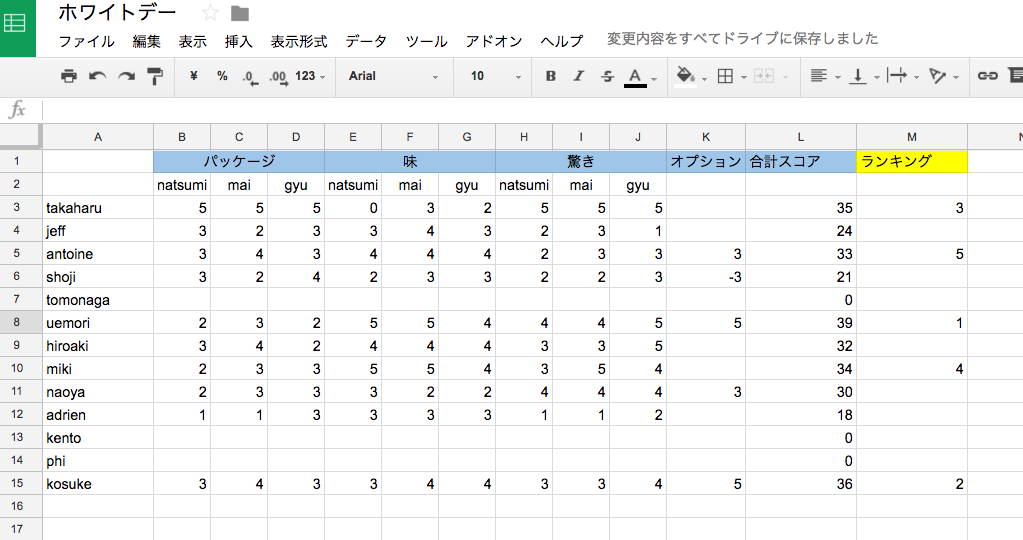1023x540 pixels.
Task: Insert a link with chain icon
Action: tap(987, 76)
